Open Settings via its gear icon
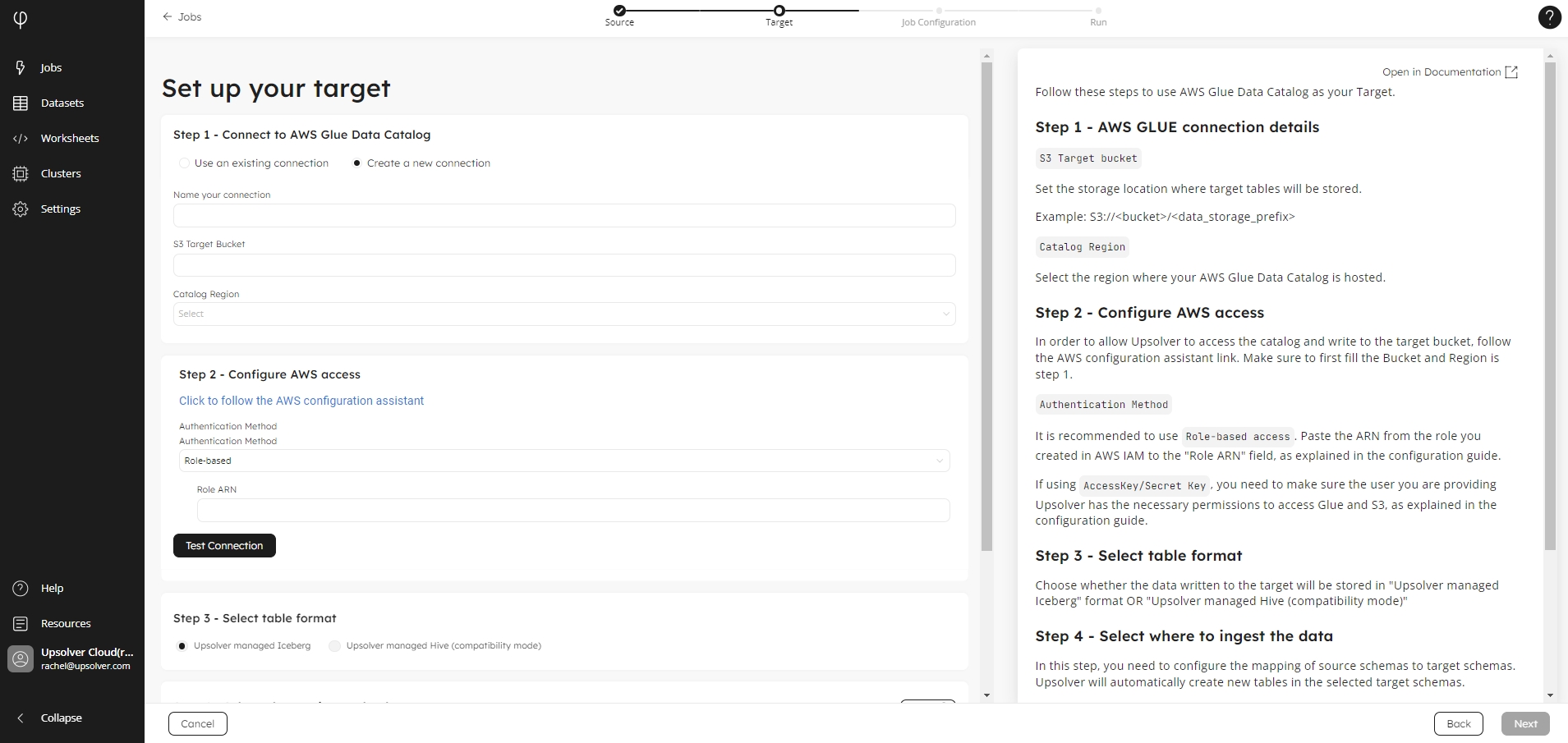This screenshot has height=743, width=1568. [21, 209]
